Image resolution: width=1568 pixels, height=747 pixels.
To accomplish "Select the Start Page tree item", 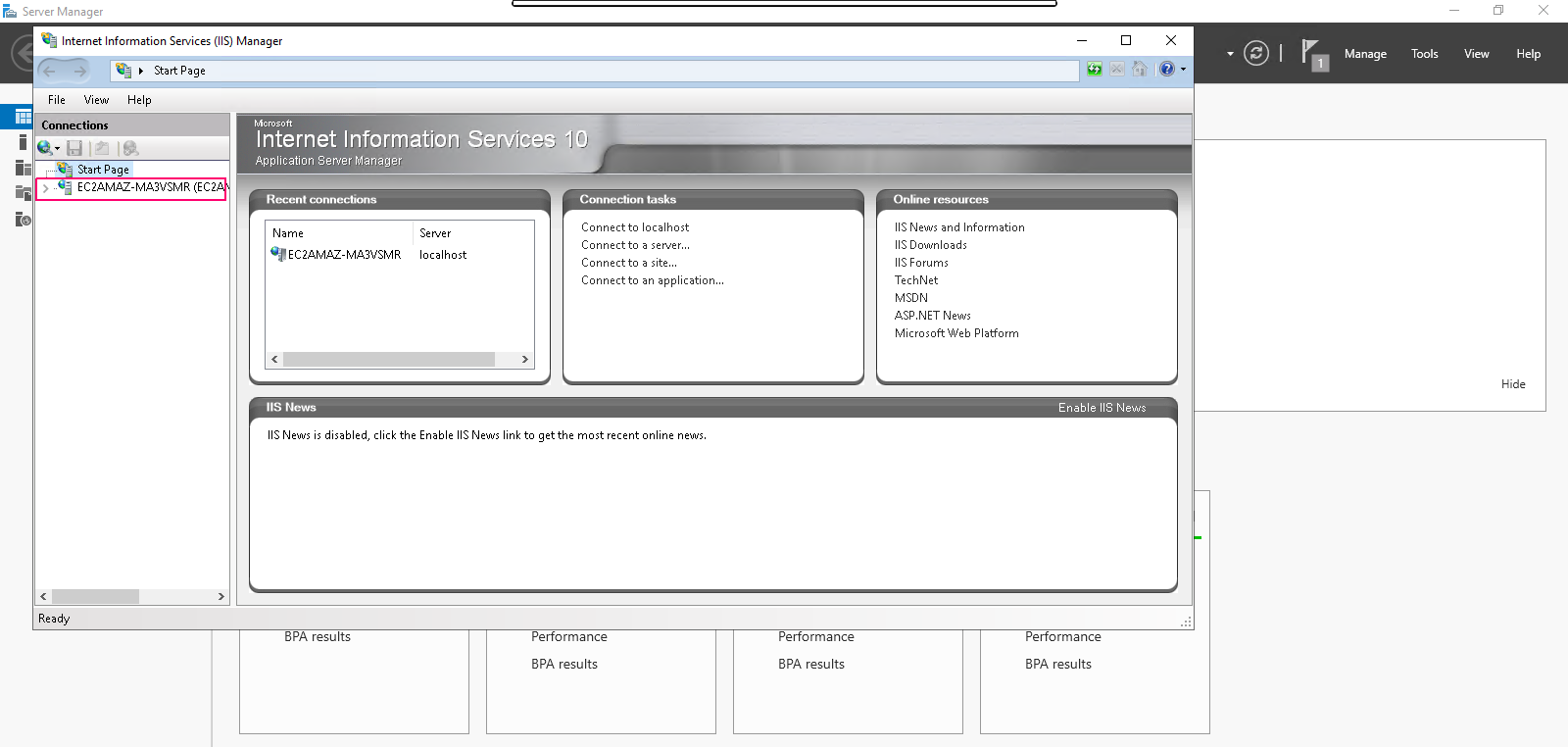I will pos(103,169).
